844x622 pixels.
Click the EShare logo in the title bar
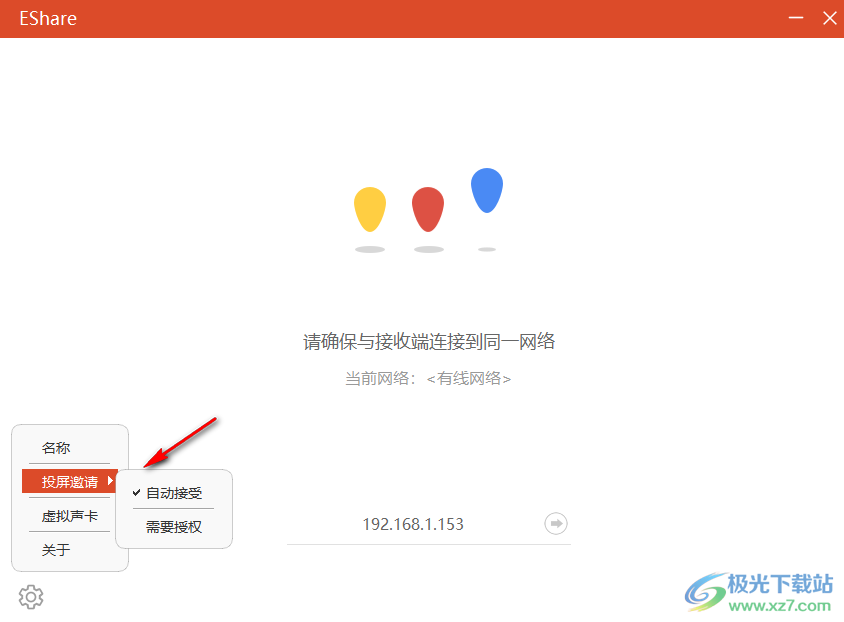point(47,18)
